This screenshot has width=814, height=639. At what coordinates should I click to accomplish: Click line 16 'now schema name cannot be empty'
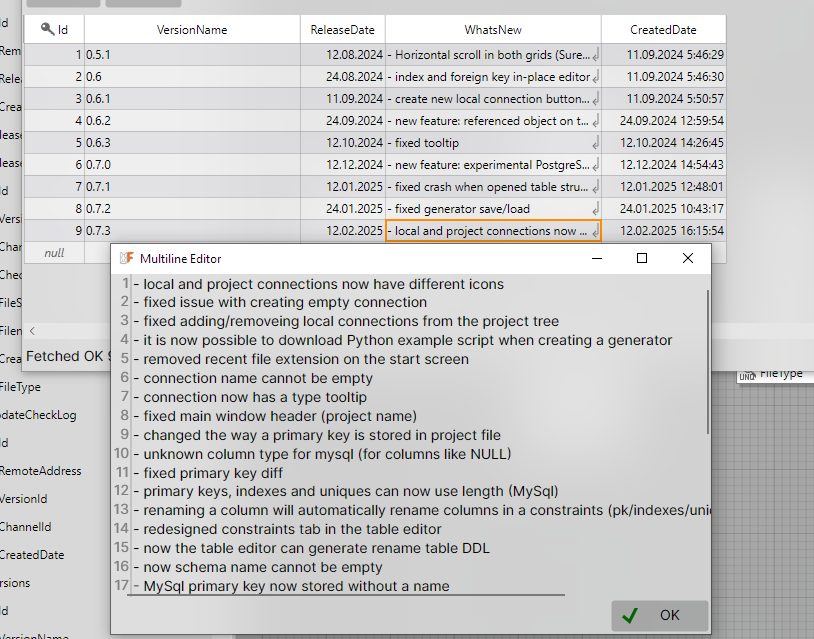click(258, 567)
